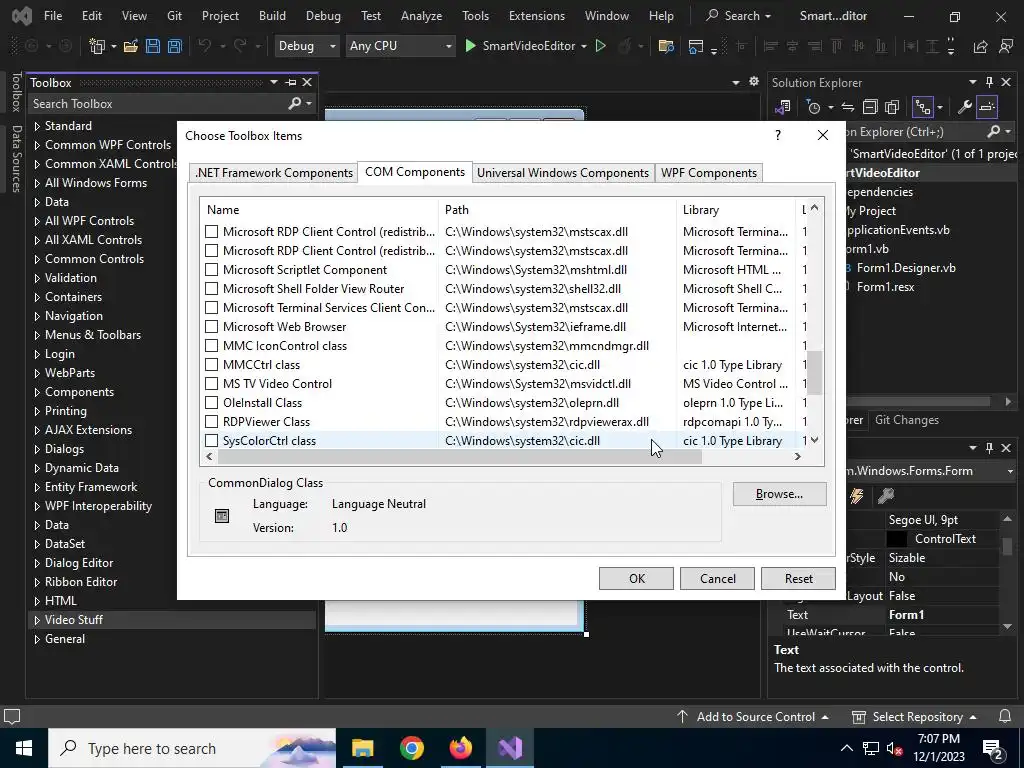Open Chrome from the taskbar
1024x768 pixels.
click(x=411, y=748)
